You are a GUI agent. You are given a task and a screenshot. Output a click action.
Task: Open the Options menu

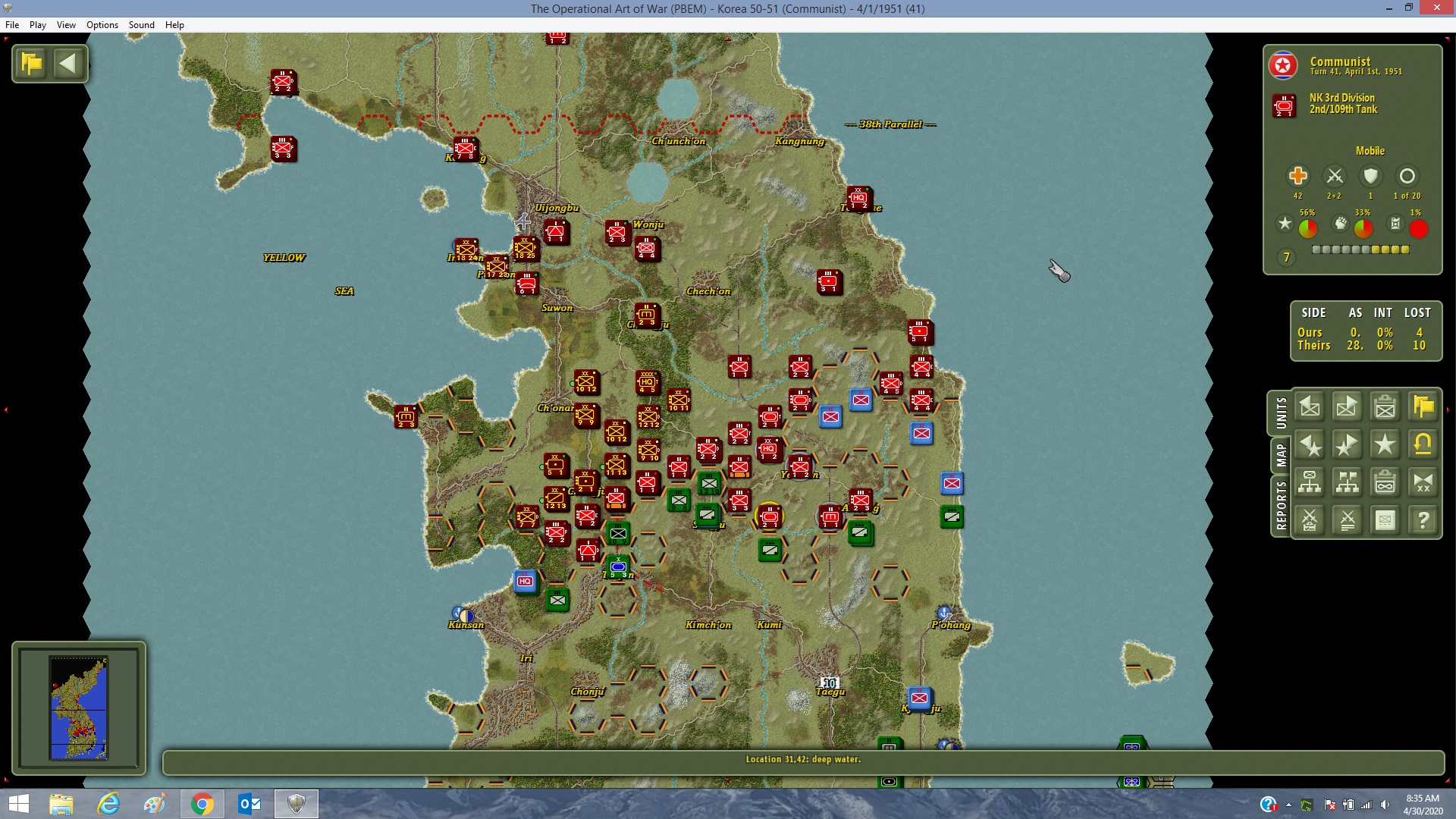(102, 25)
